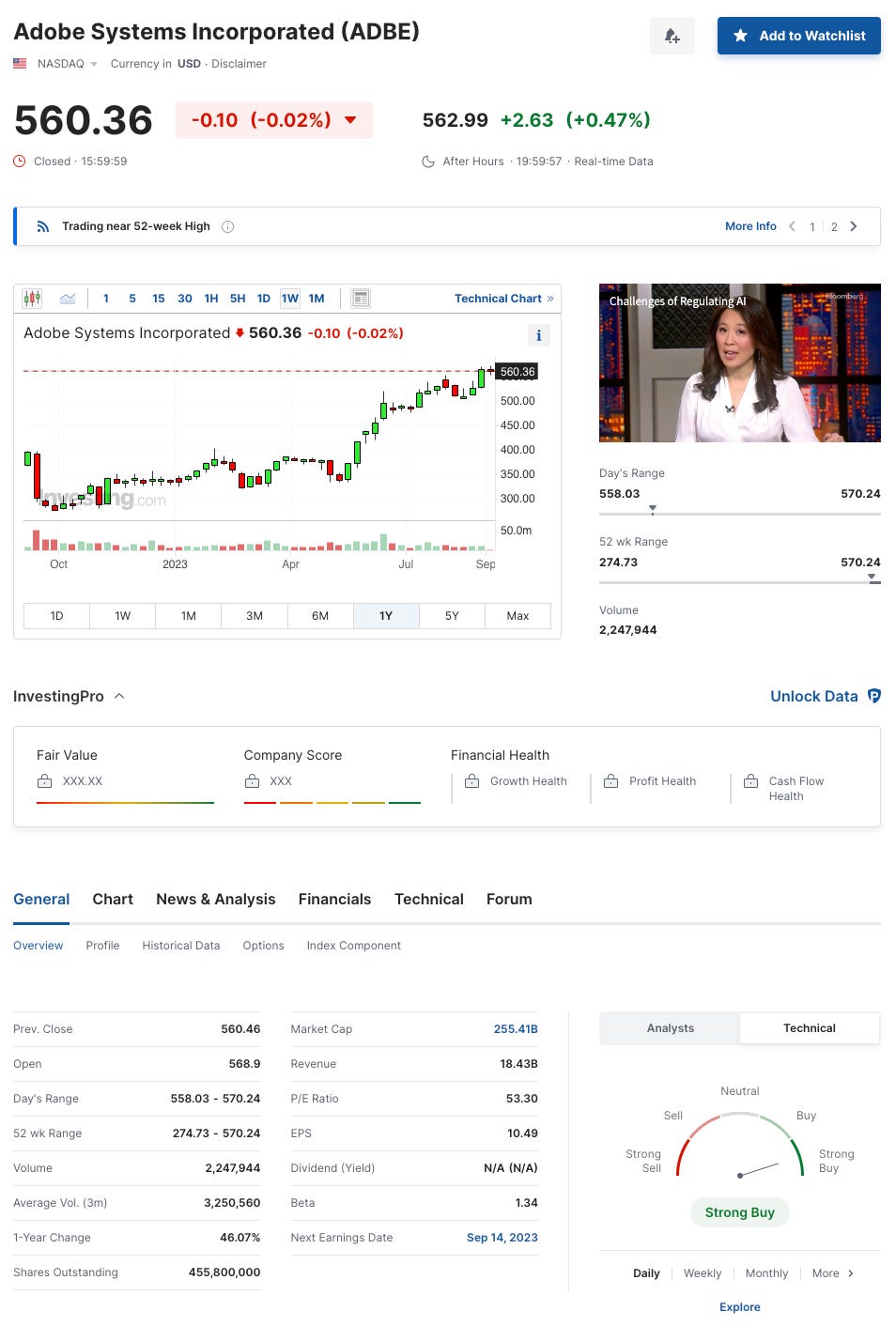
Task: Open the Technical main tab
Action: [429, 899]
